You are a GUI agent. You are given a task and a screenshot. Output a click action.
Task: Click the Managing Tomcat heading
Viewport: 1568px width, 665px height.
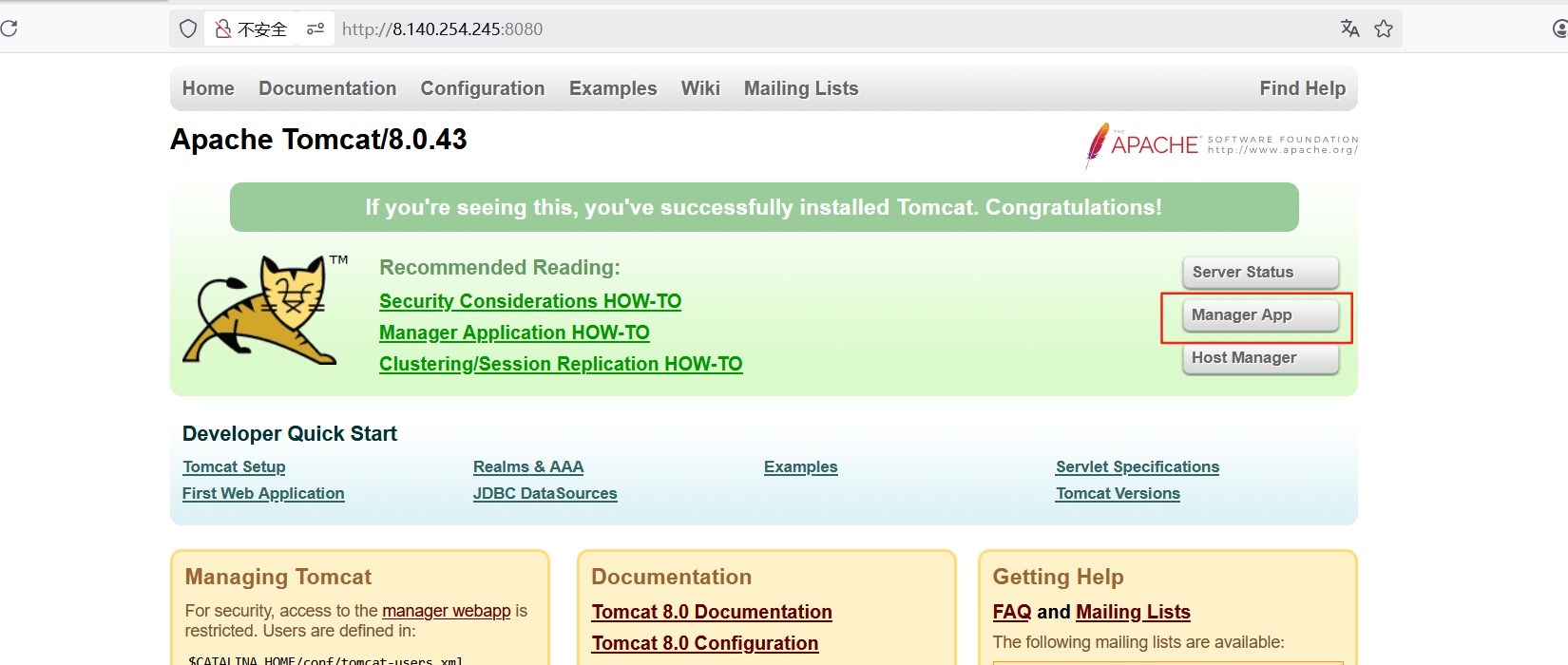point(278,577)
